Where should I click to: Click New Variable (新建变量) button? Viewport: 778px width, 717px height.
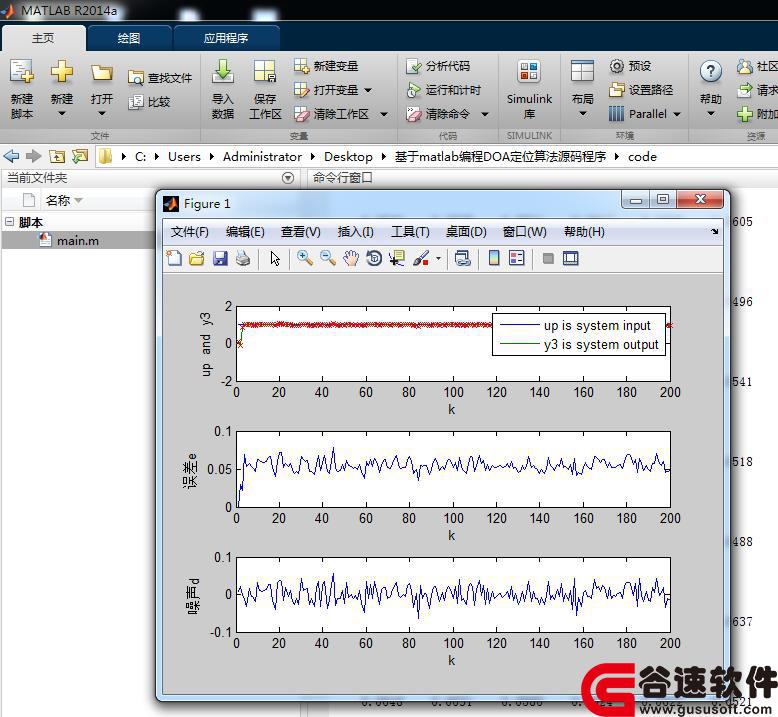coord(325,65)
